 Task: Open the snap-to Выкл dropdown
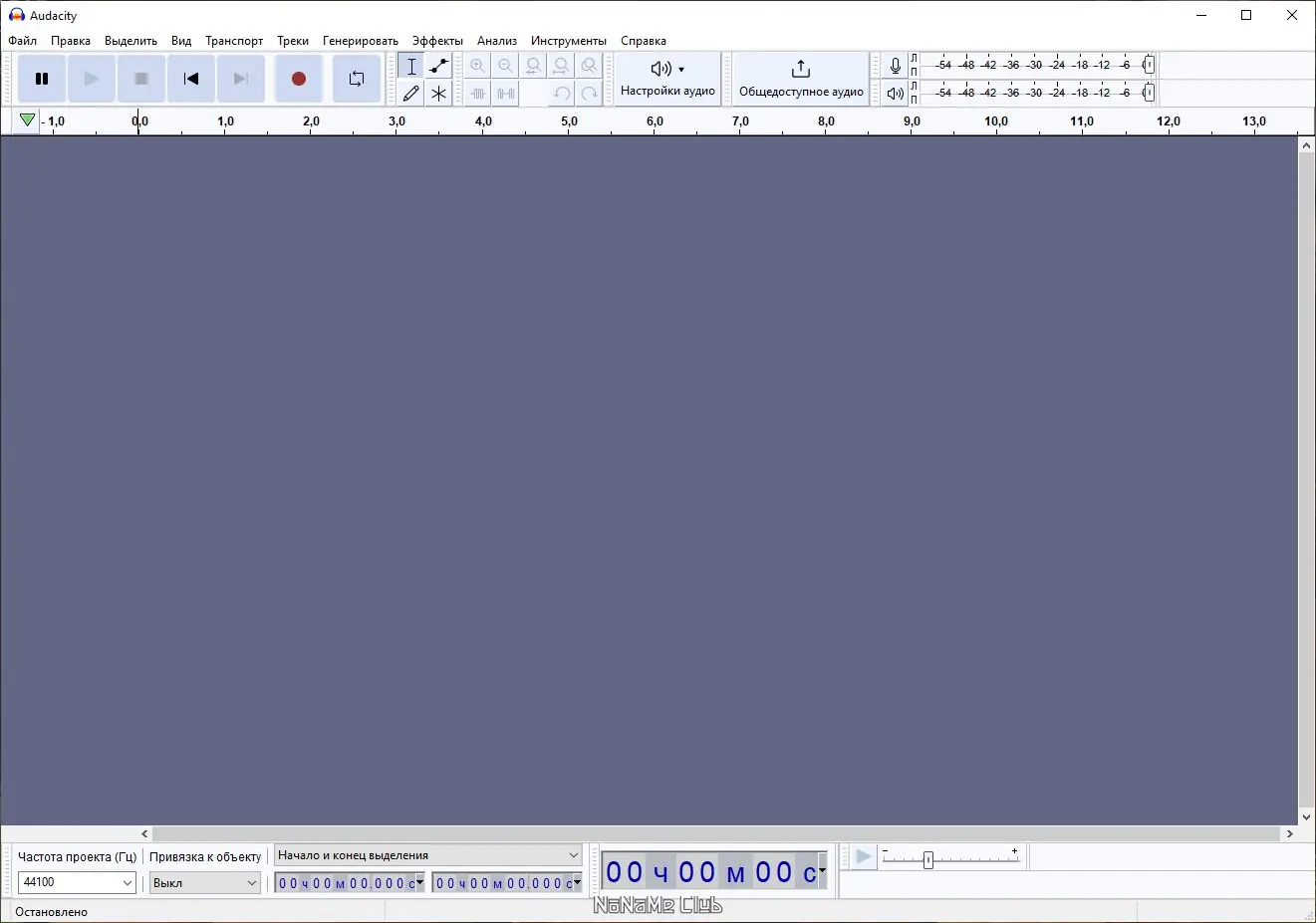pos(205,882)
